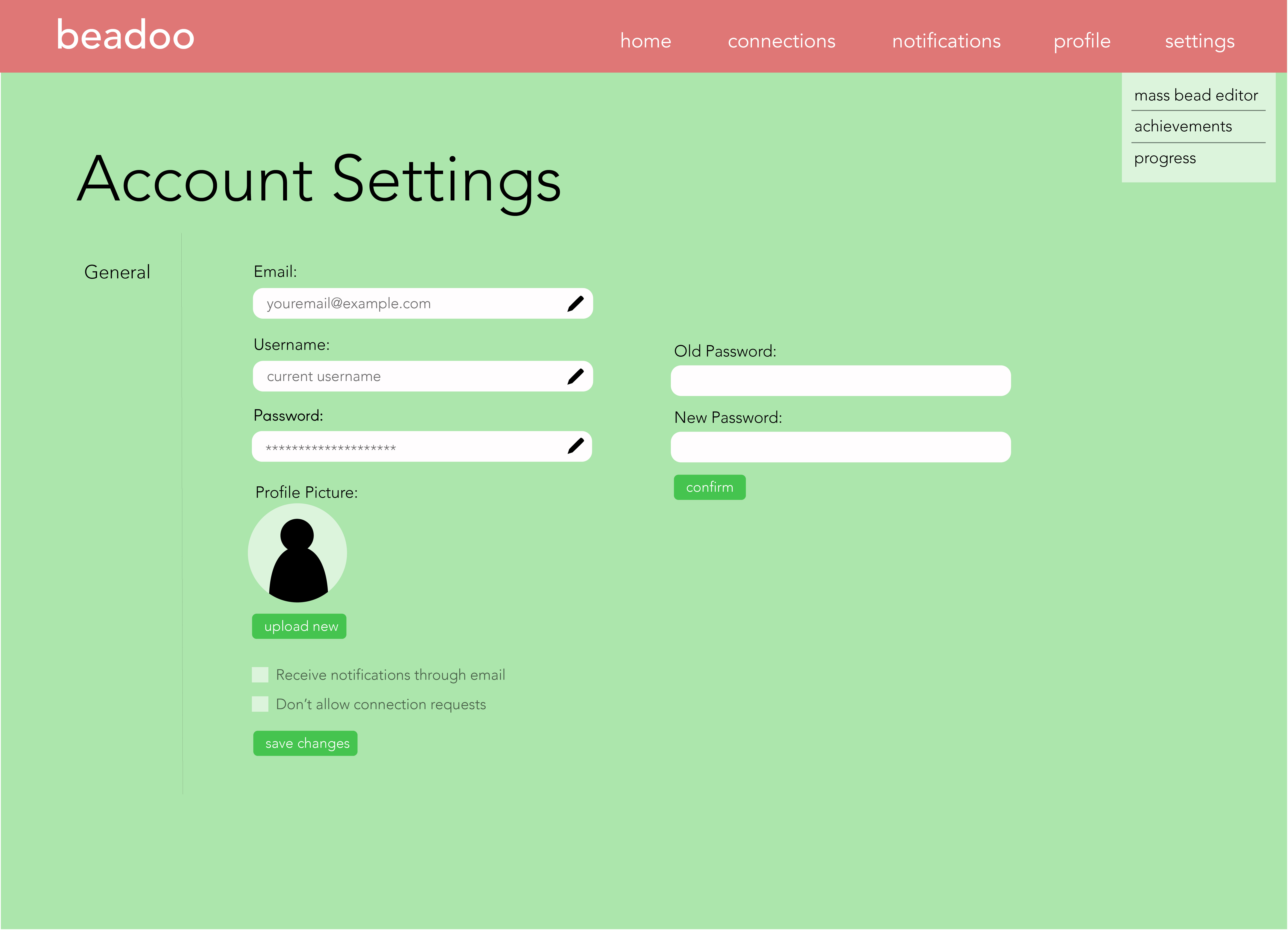
Task: Click the profile picture avatar
Action: tap(297, 553)
